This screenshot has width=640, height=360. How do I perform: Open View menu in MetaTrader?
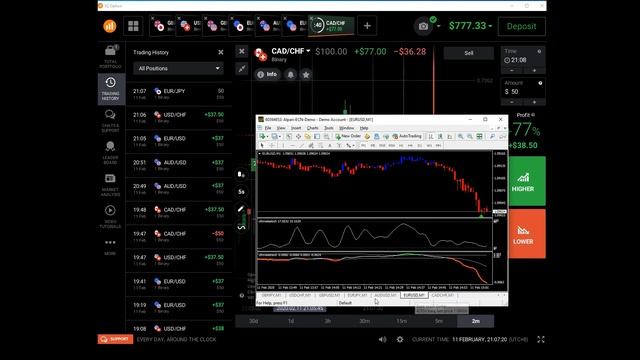click(281, 128)
